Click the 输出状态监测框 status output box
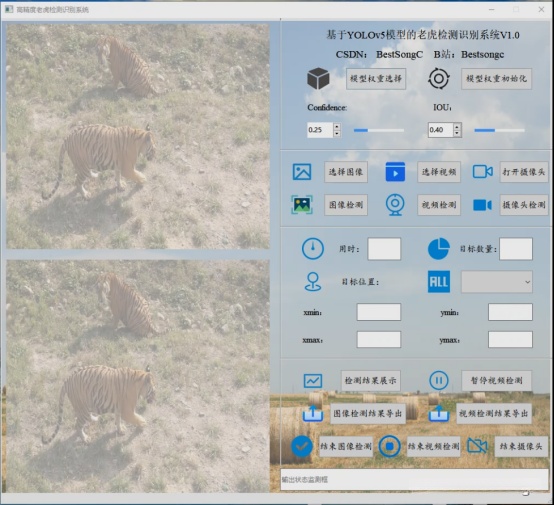 (x=414, y=480)
